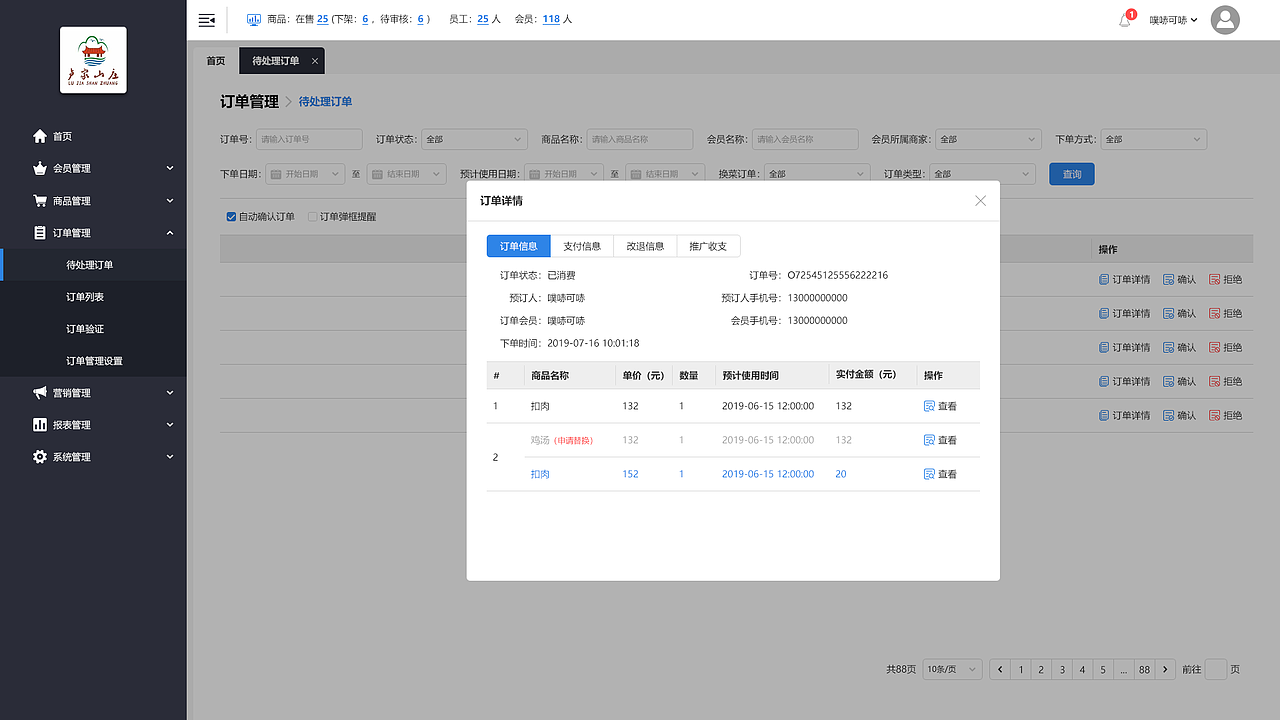Screen dimensions: 1280x720
Task: Click the employee count 25 link
Action: tap(483, 19)
